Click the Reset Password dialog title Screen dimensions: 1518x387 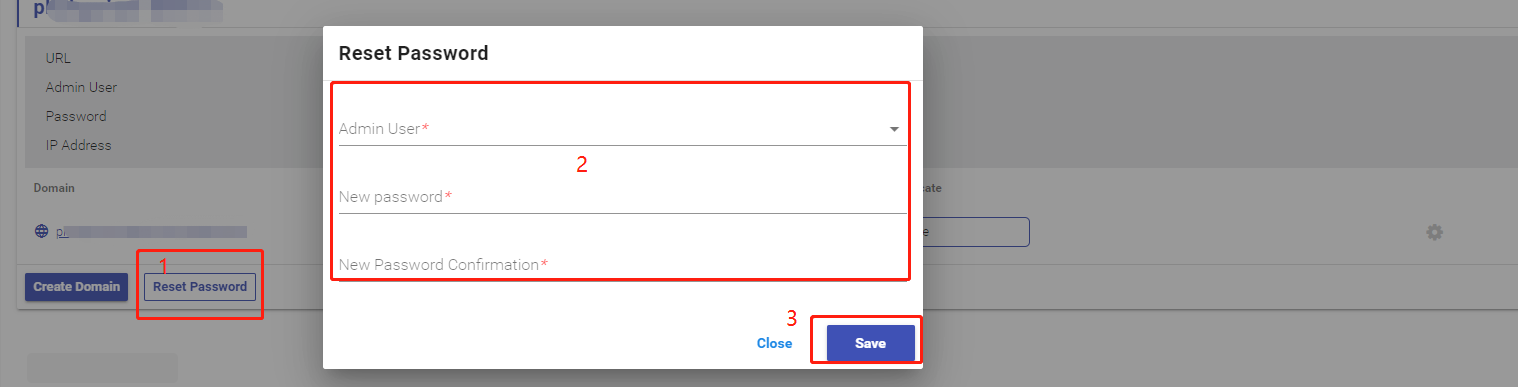pyautogui.click(x=414, y=53)
